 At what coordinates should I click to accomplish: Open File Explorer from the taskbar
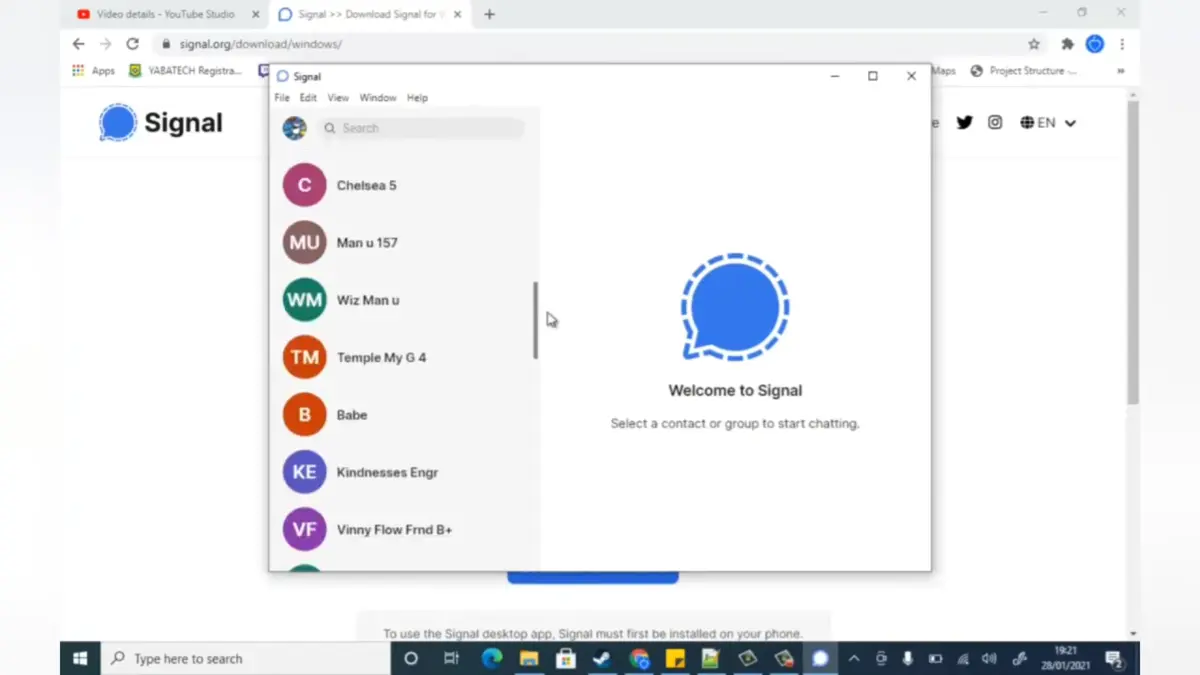(529, 658)
